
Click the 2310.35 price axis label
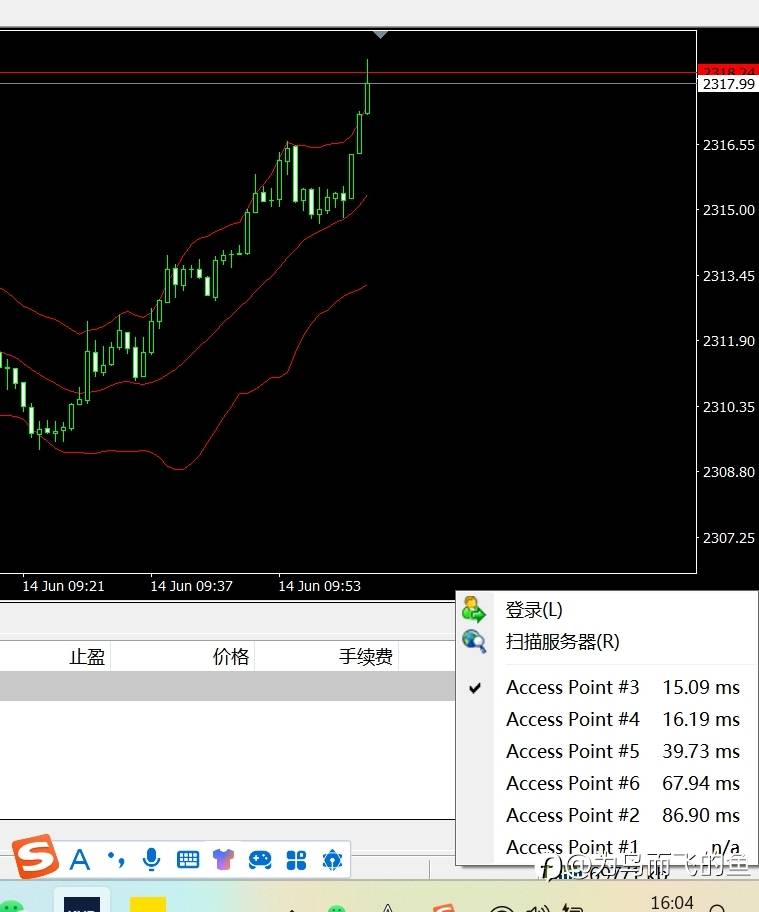(729, 407)
